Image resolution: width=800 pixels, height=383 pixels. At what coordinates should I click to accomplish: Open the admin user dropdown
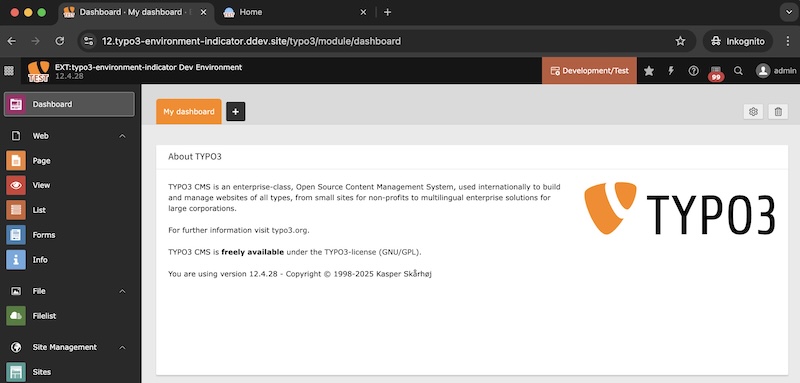(x=776, y=71)
